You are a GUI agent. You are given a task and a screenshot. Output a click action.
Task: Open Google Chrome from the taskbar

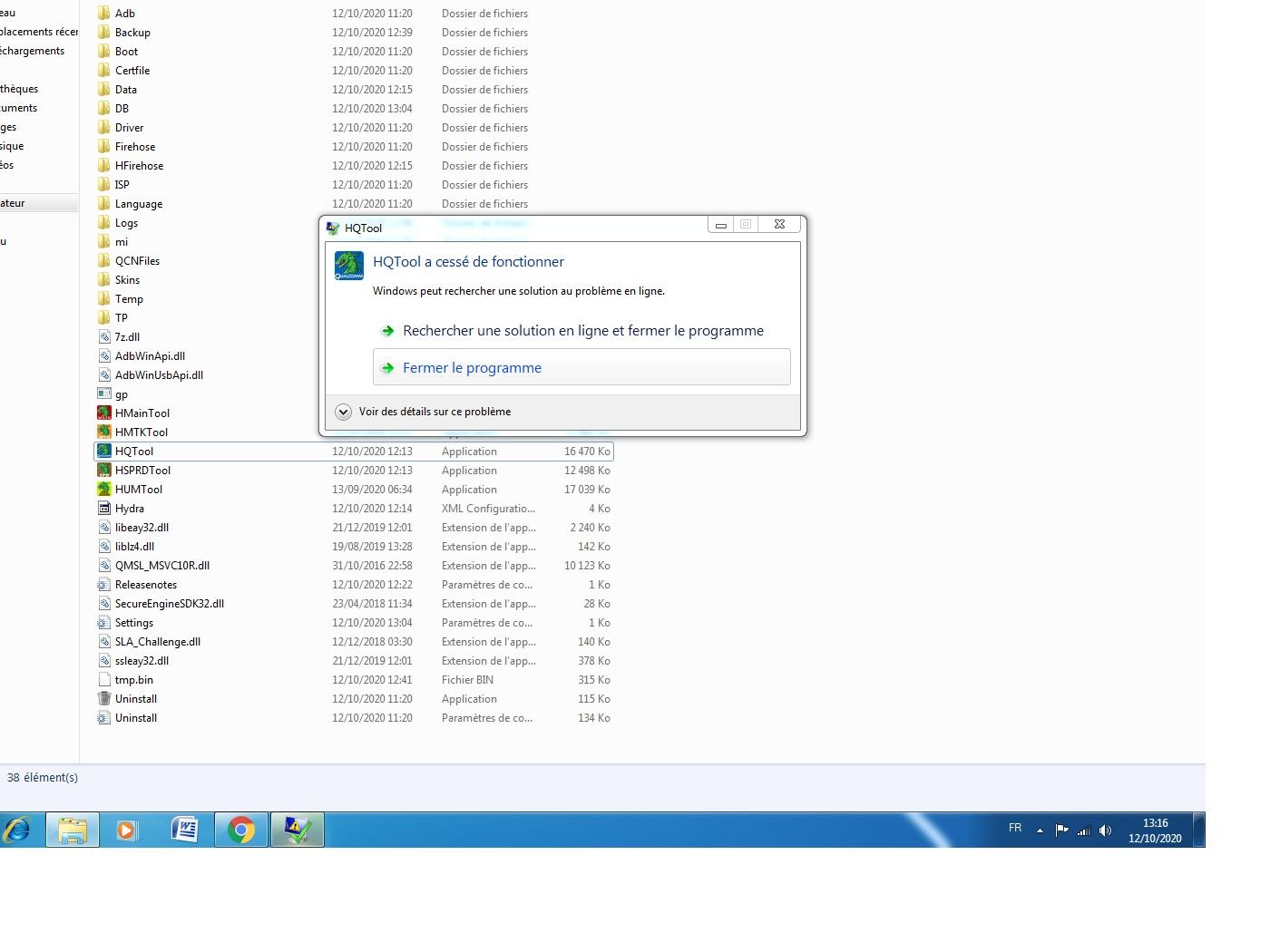241,830
